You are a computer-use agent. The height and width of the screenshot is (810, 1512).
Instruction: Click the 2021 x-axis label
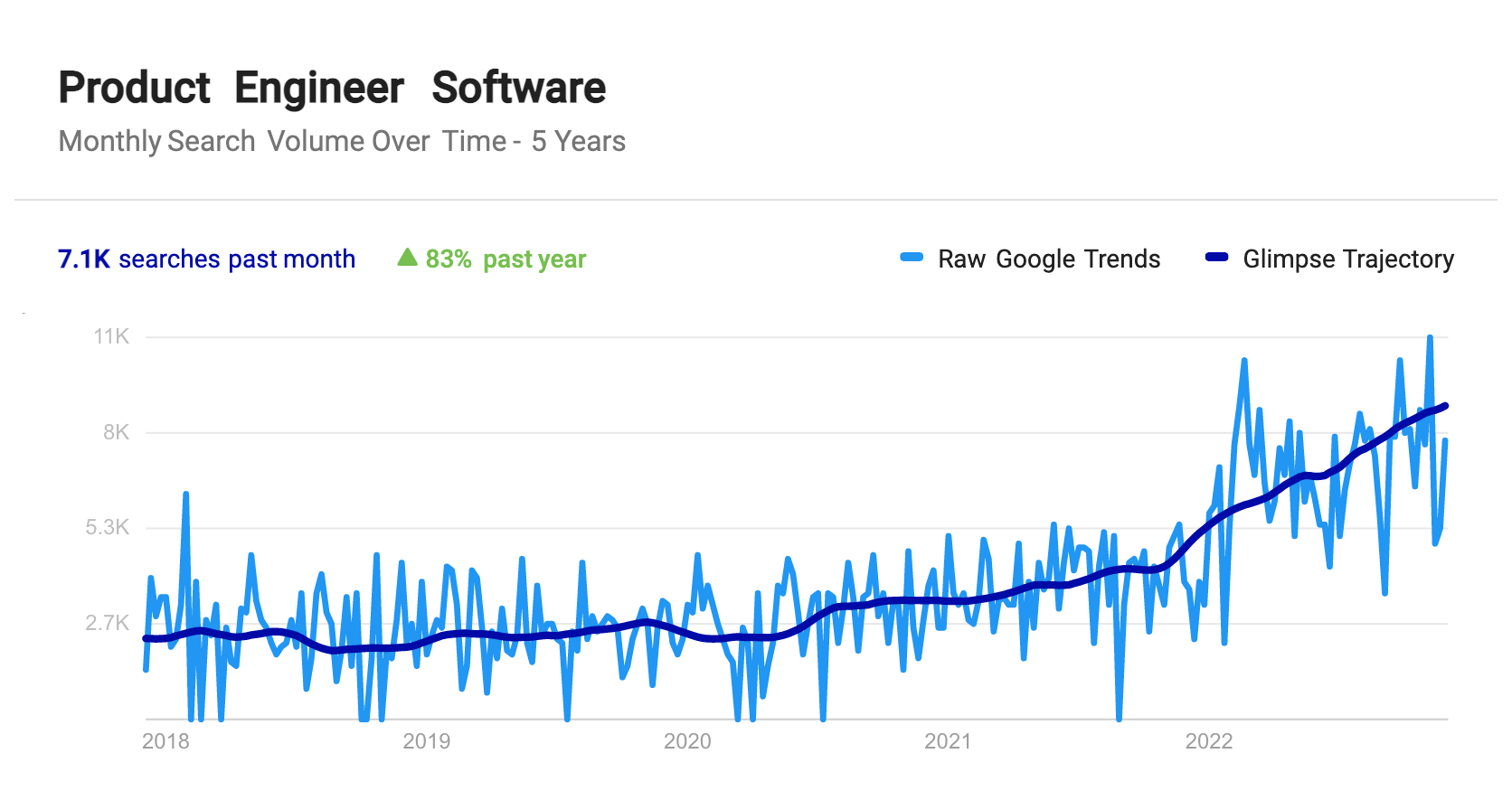click(948, 741)
